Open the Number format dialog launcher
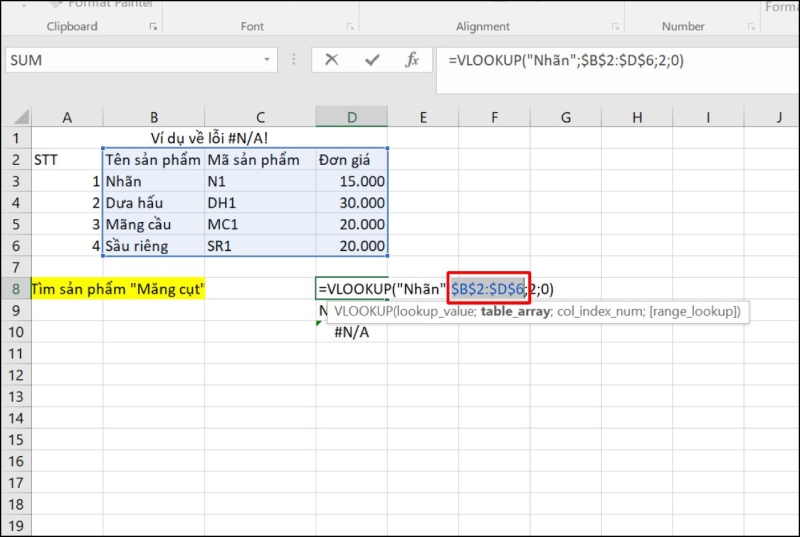This screenshot has width=800, height=537. 752,27
